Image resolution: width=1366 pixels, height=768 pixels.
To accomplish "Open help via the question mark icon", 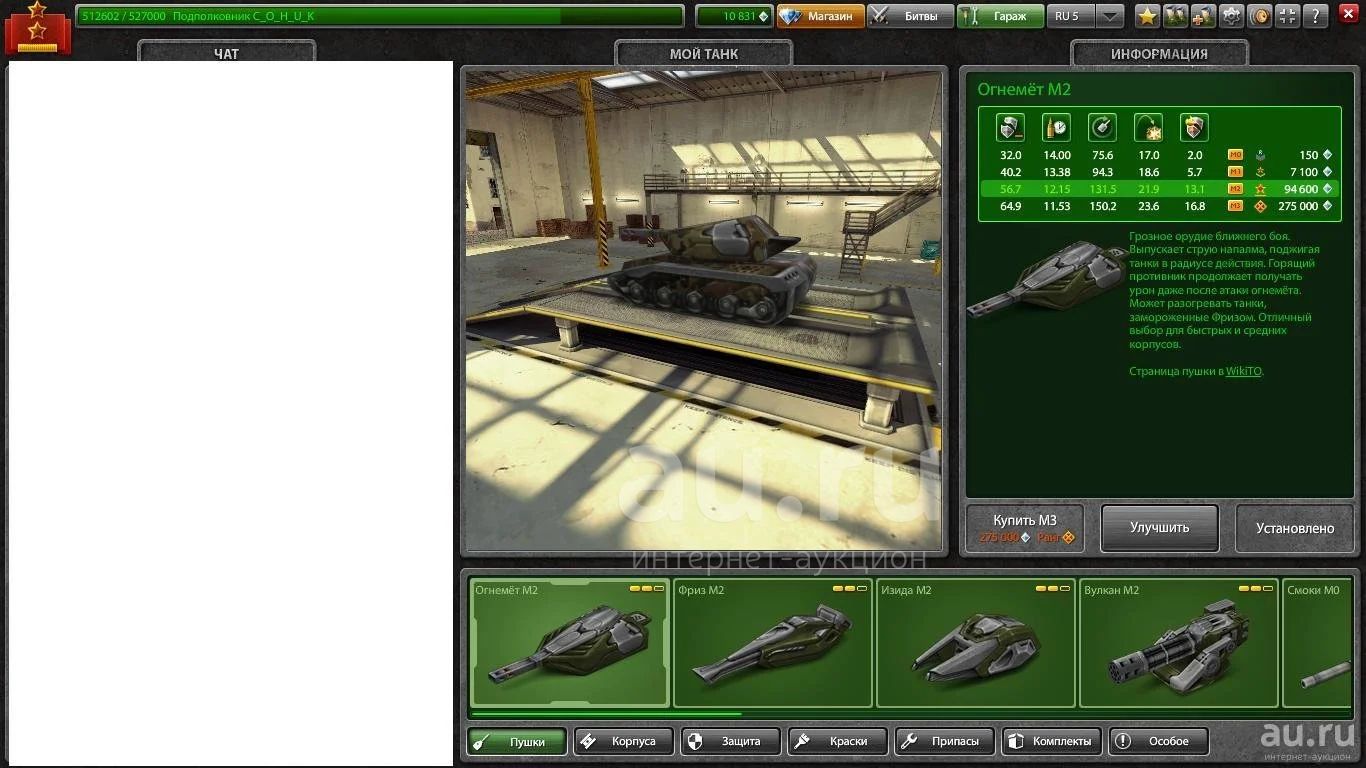I will (1316, 16).
